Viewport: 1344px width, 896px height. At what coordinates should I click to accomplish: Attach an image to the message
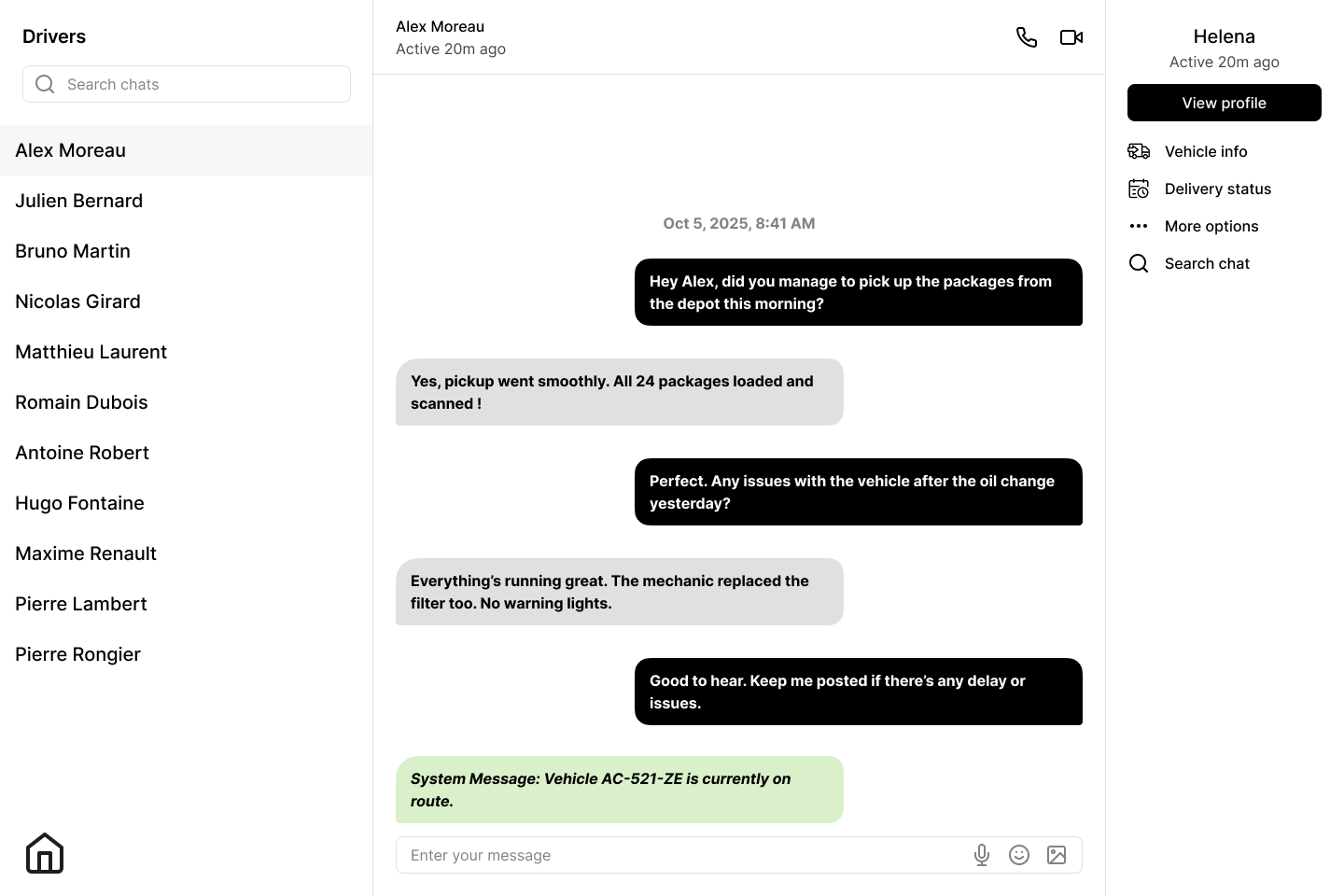point(1057,855)
